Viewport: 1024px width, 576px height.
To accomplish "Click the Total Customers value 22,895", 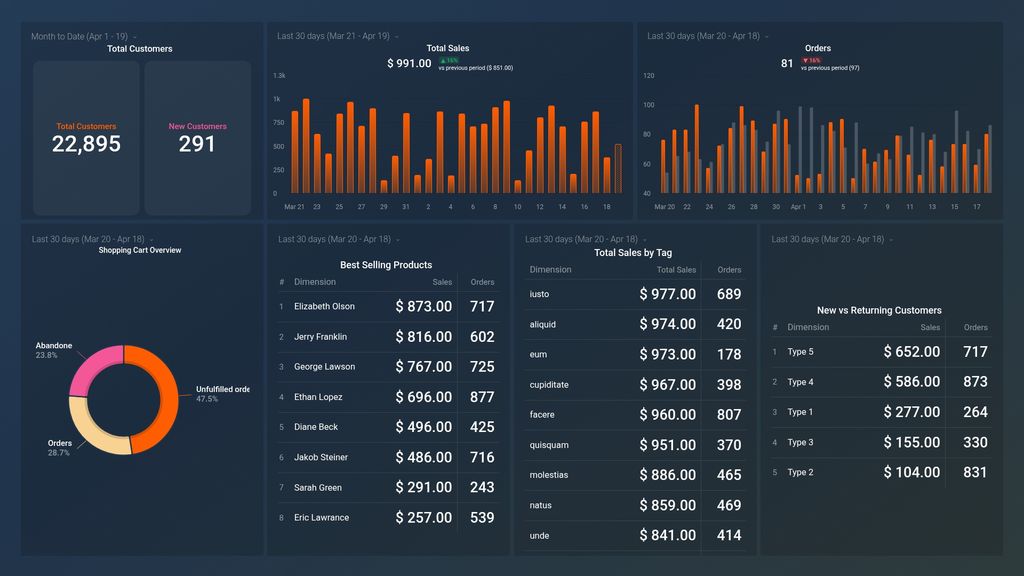I will coord(84,145).
